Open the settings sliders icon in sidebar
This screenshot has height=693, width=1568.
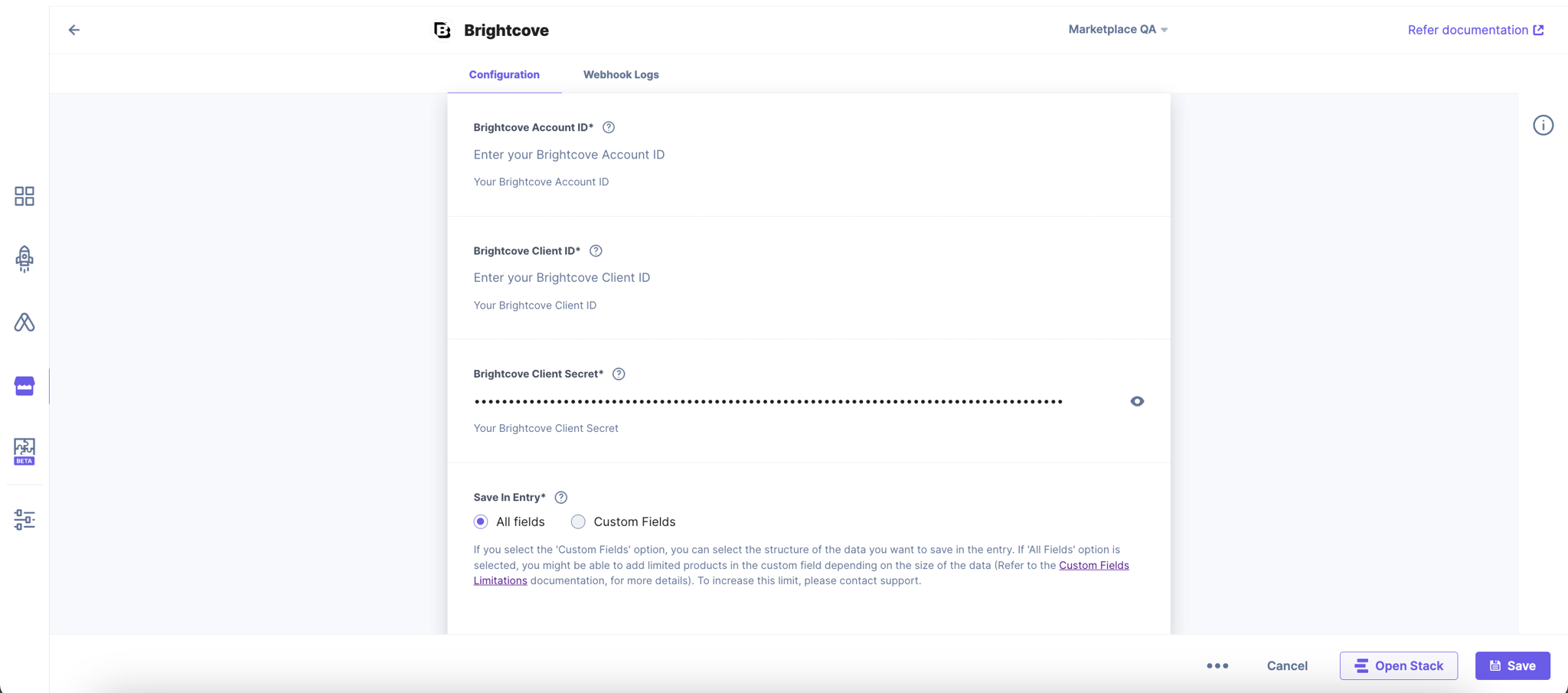[x=24, y=520]
